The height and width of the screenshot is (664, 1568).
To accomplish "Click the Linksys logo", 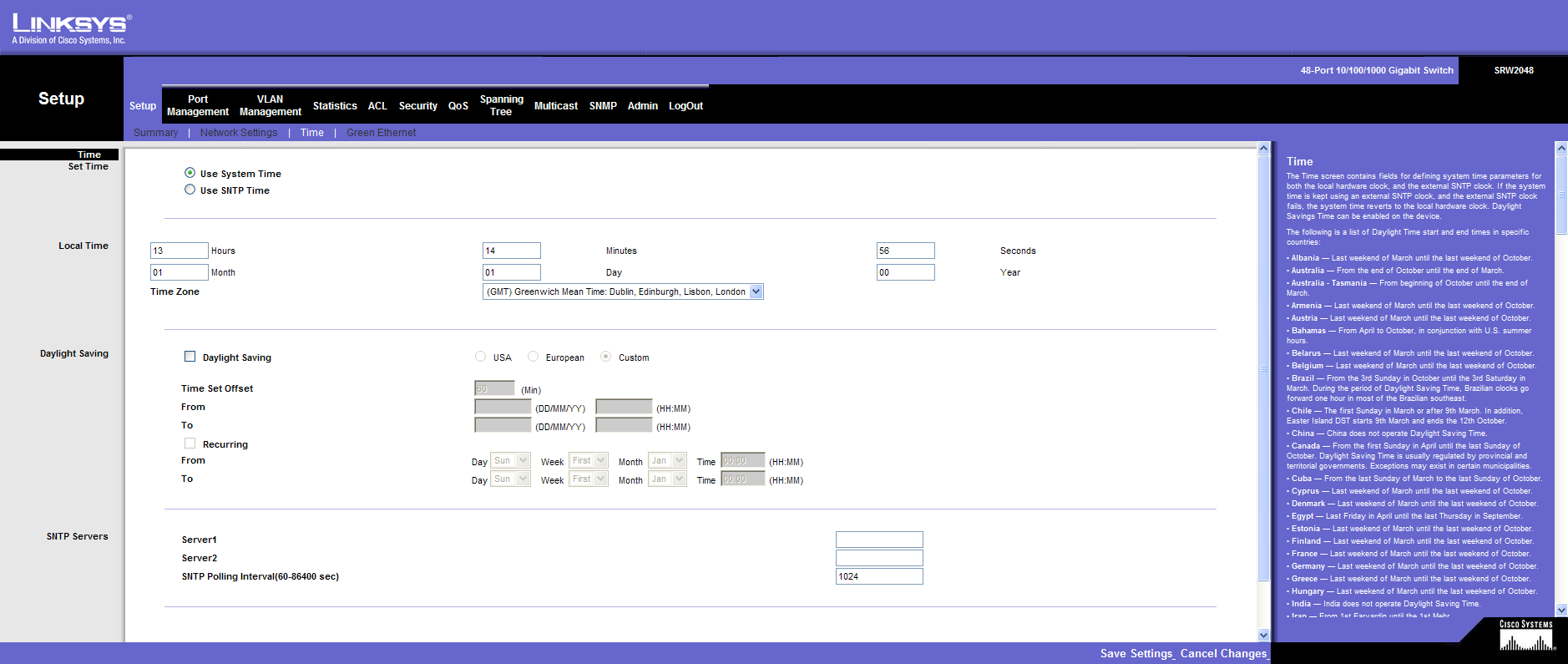I will (71, 28).
